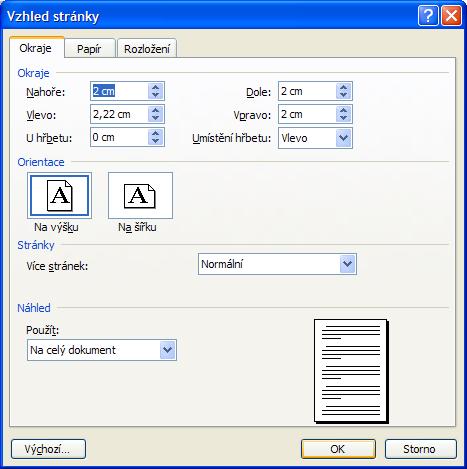Increase the Vlevo margin value

[x=155, y=110]
